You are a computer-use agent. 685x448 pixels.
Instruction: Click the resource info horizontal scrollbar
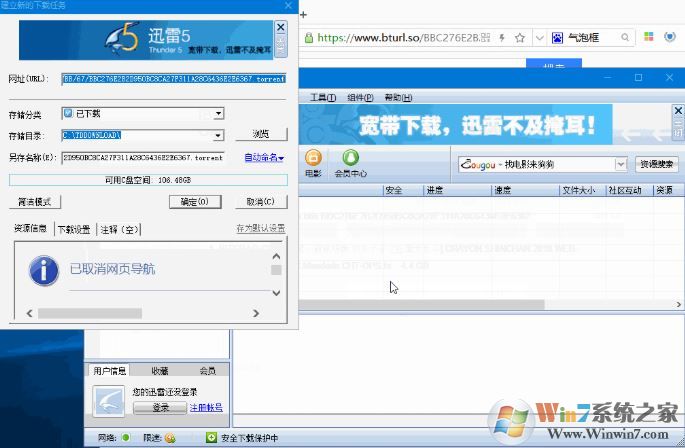coord(90,313)
